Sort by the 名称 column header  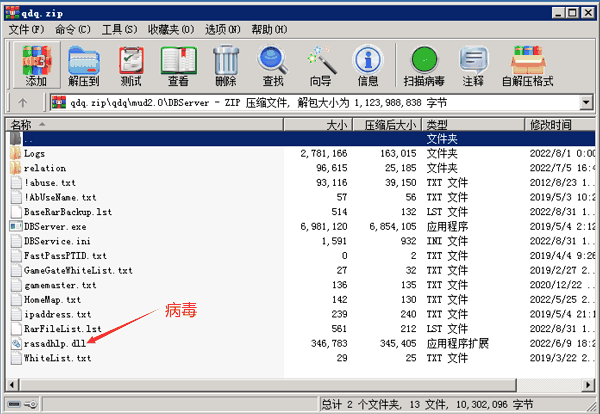(x=144, y=125)
